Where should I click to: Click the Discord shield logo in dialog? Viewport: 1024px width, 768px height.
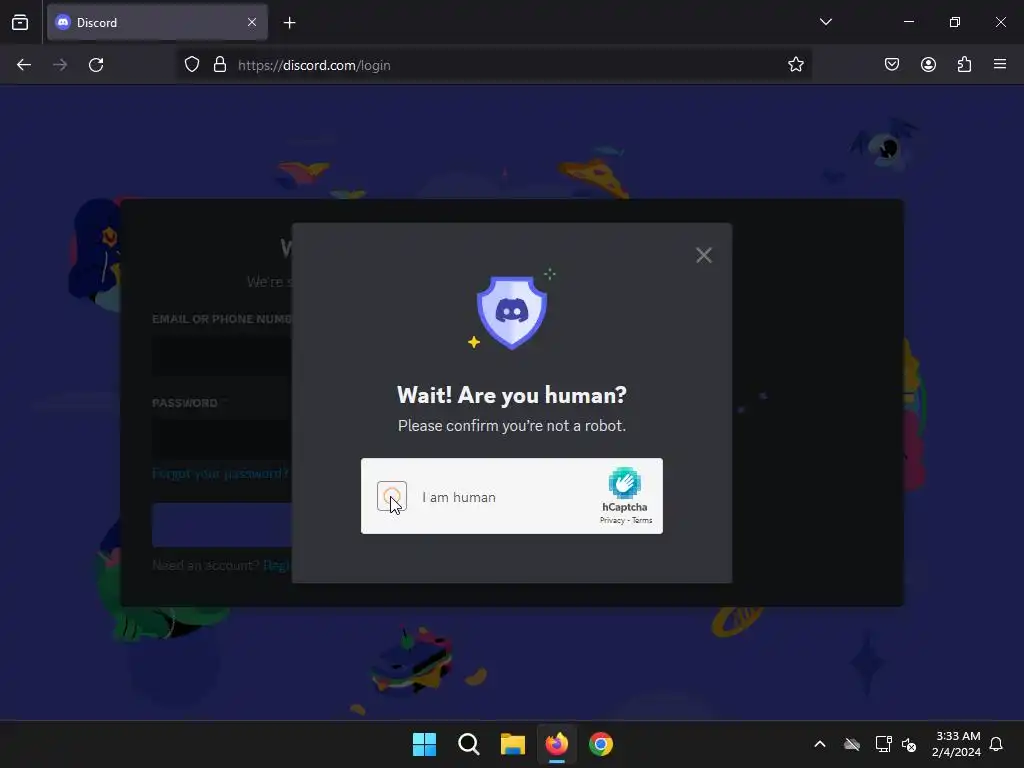pyautogui.click(x=512, y=312)
